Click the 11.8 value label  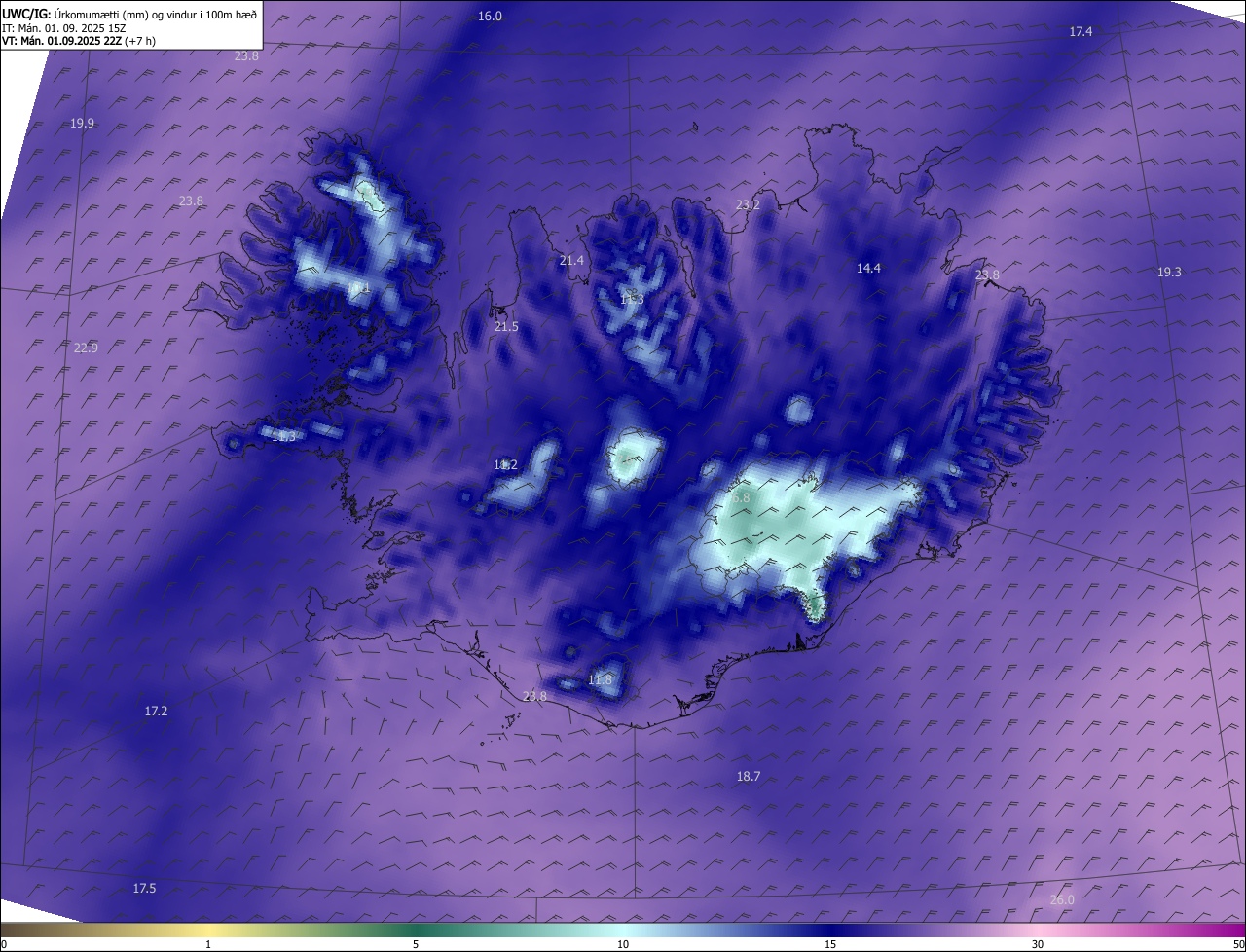coord(601,680)
